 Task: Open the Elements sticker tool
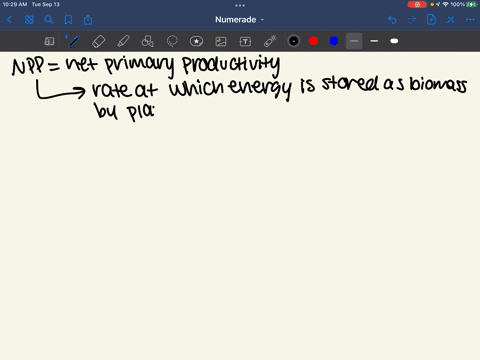point(196,41)
